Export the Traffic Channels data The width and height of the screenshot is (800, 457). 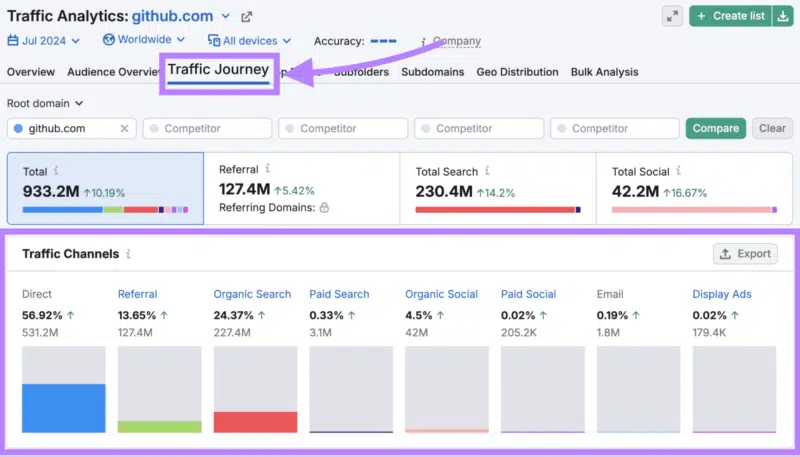(x=745, y=253)
